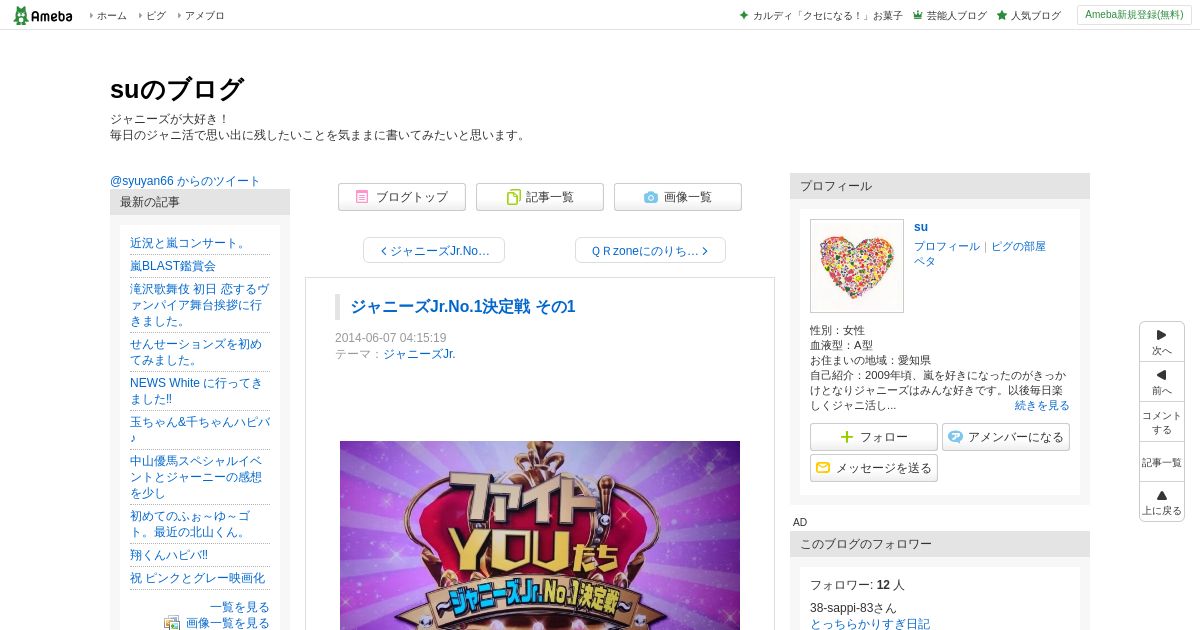The image size is (1200, 630).
Task: Click the green documents icon on 記事一覧
Action: pyautogui.click(x=513, y=197)
